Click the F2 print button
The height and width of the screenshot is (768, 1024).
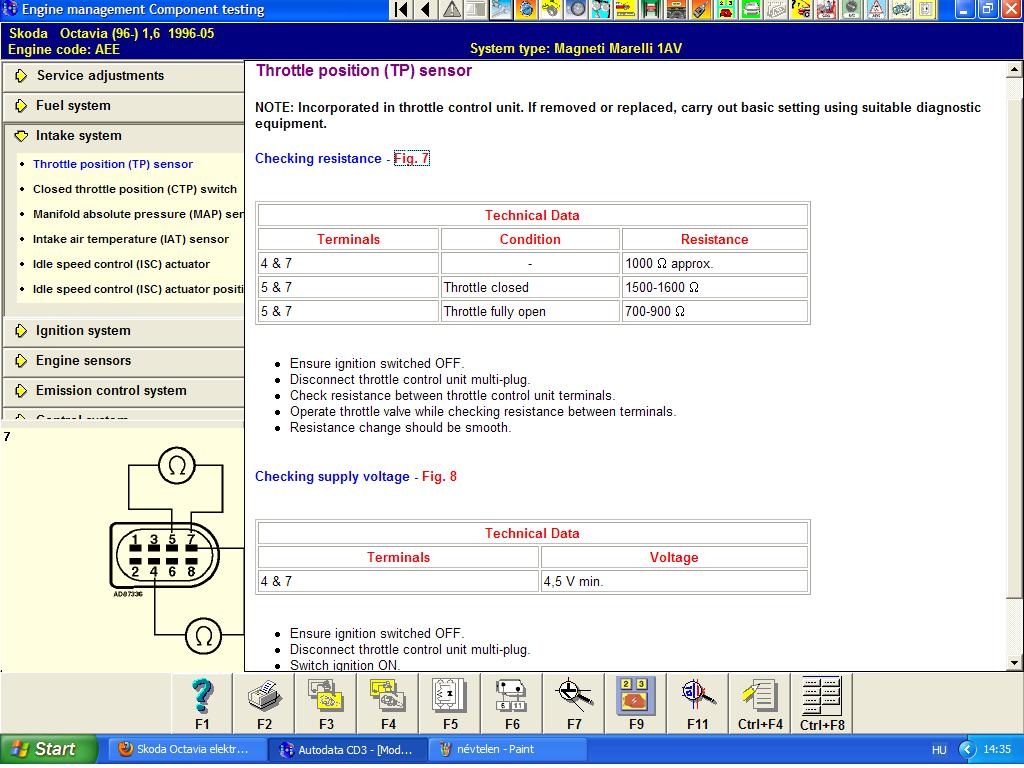click(264, 704)
